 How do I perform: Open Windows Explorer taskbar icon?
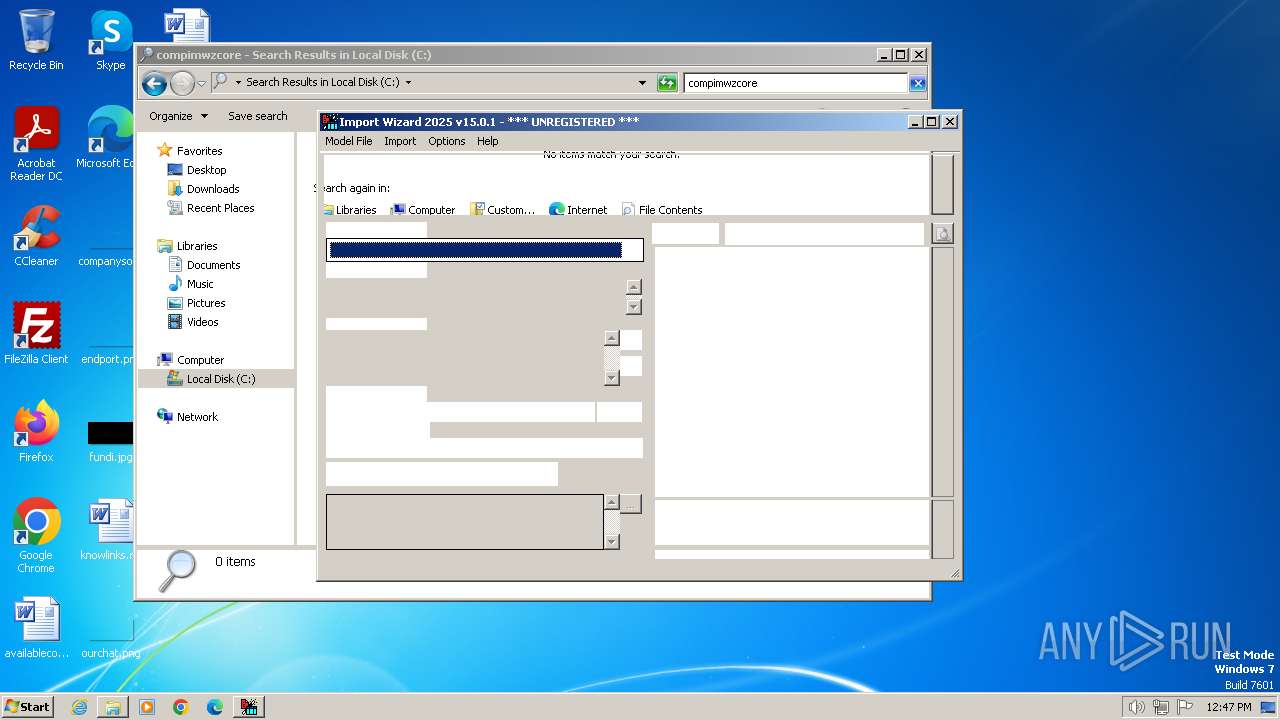[113, 707]
